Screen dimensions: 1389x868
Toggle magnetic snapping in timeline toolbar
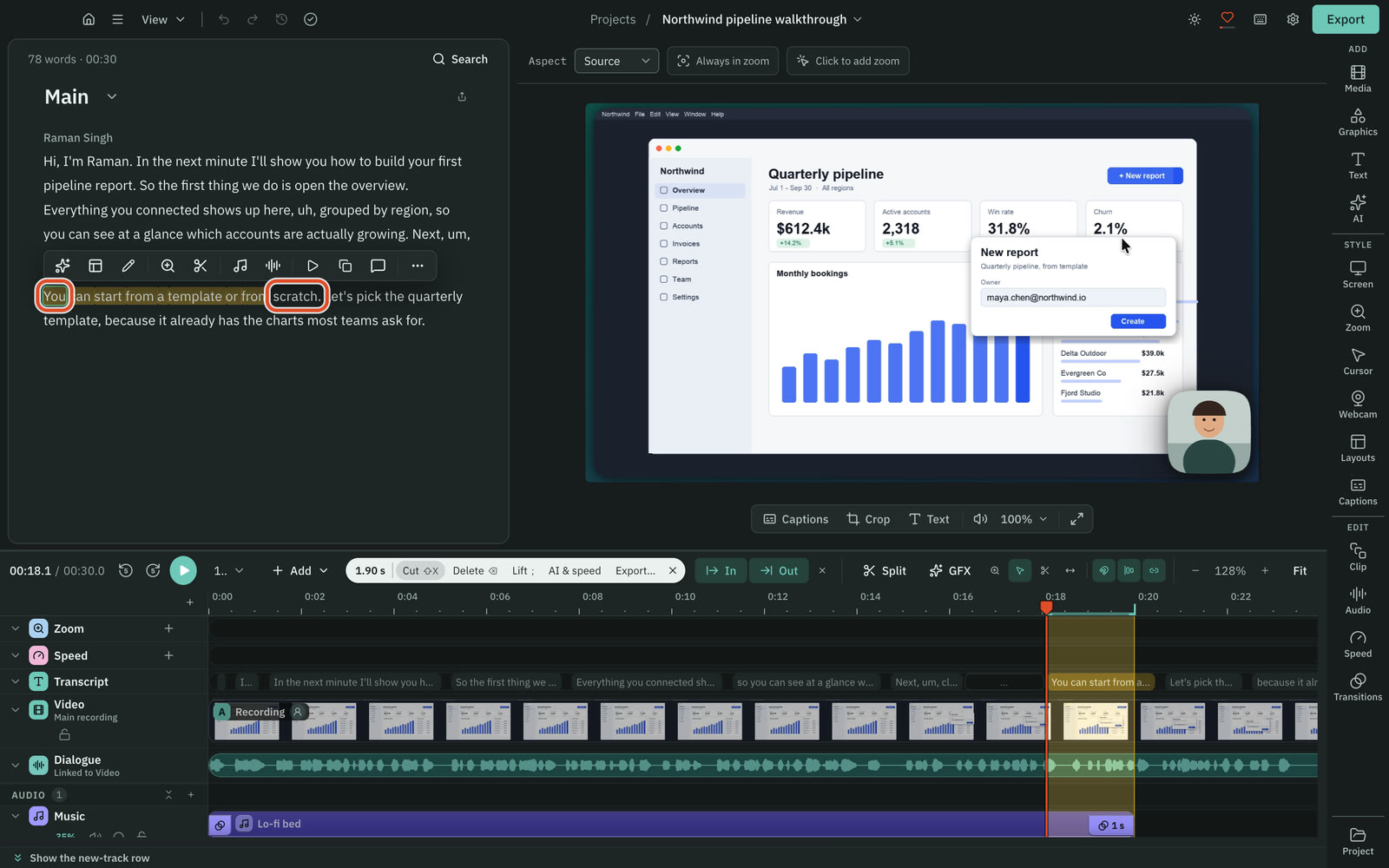[1104, 570]
